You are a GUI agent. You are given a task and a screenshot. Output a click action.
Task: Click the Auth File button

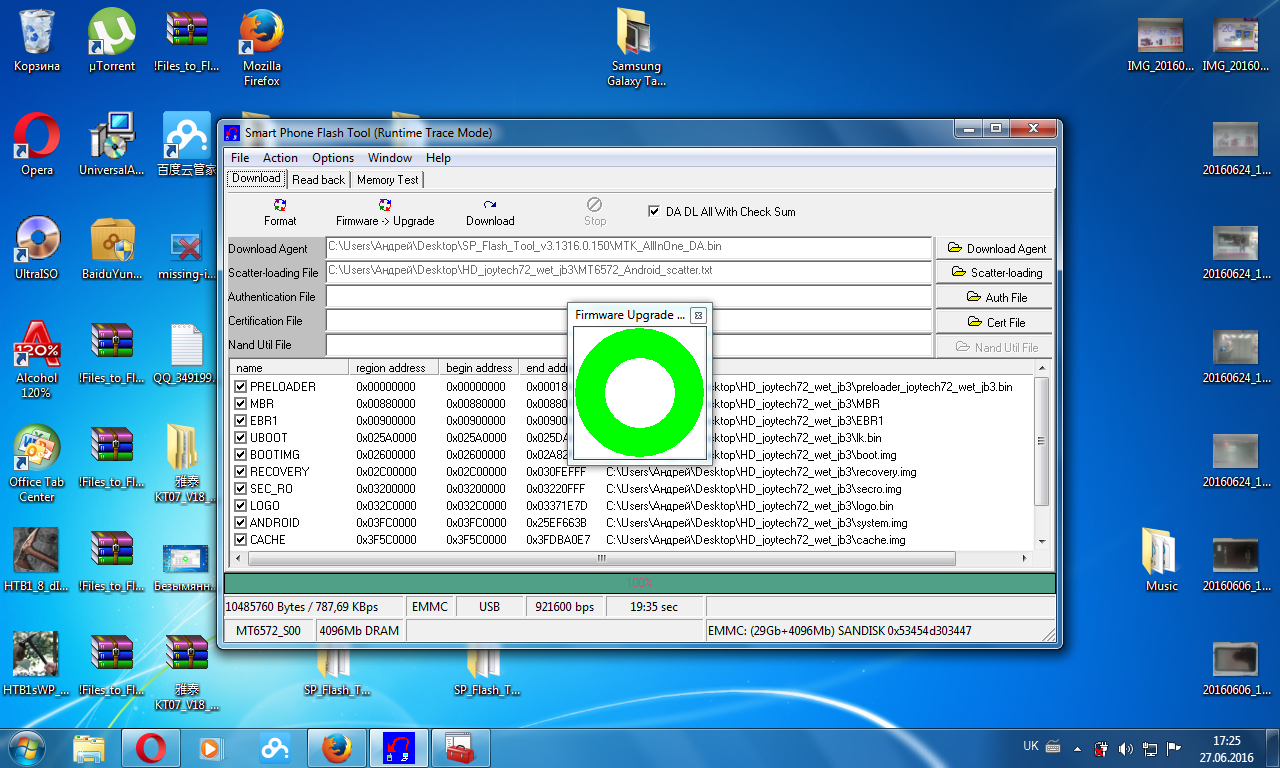click(995, 298)
